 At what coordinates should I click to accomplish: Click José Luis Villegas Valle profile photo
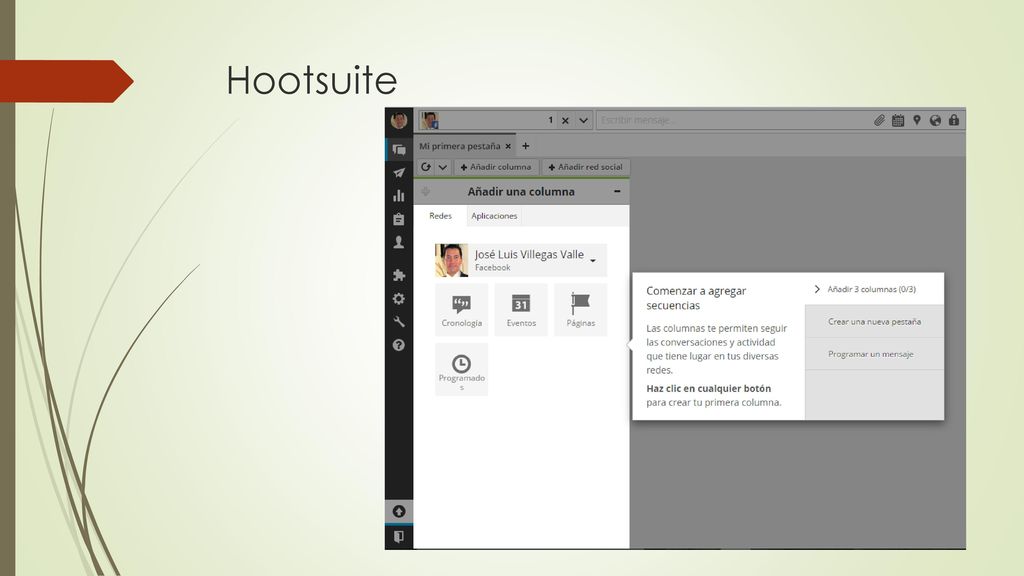click(x=452, y=261)
